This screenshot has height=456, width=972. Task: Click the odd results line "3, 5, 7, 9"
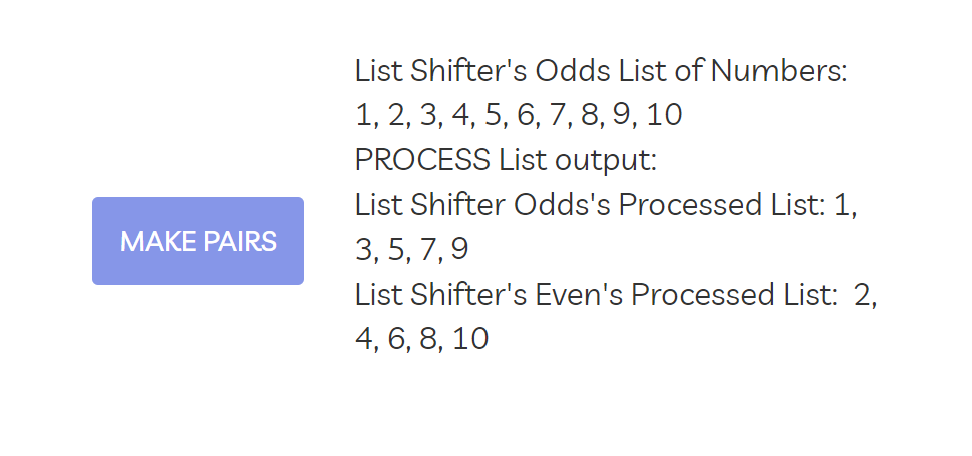[412, 250]
